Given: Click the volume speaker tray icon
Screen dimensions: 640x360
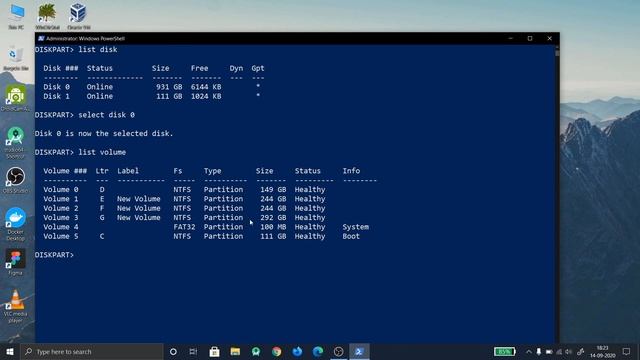Looking at the screenshot, I should tap(569, 351).
